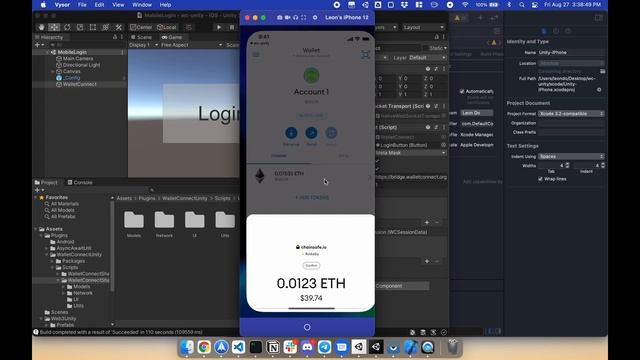Collapse the Scripts folder in Project tree
The width and height of the screenshot is (640, 360).
[x=53, y=267]
